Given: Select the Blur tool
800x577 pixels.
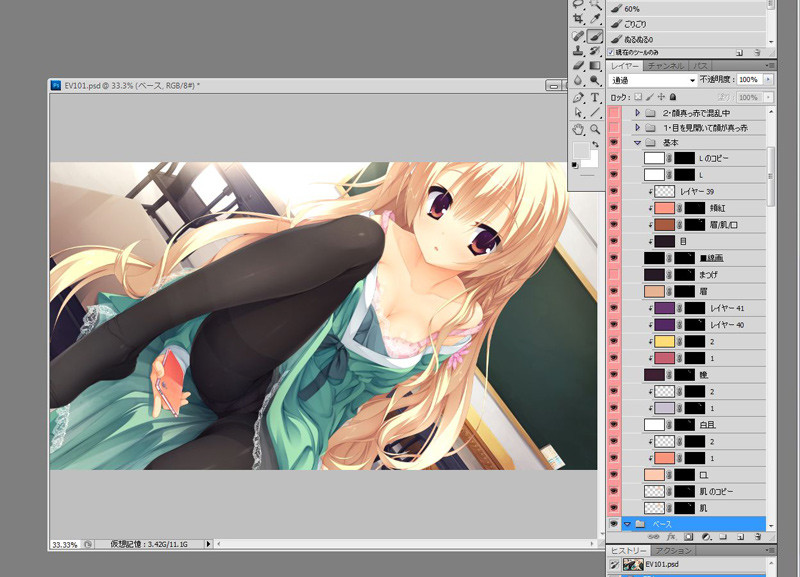Looking at the screenshot, I should point(578,80).
